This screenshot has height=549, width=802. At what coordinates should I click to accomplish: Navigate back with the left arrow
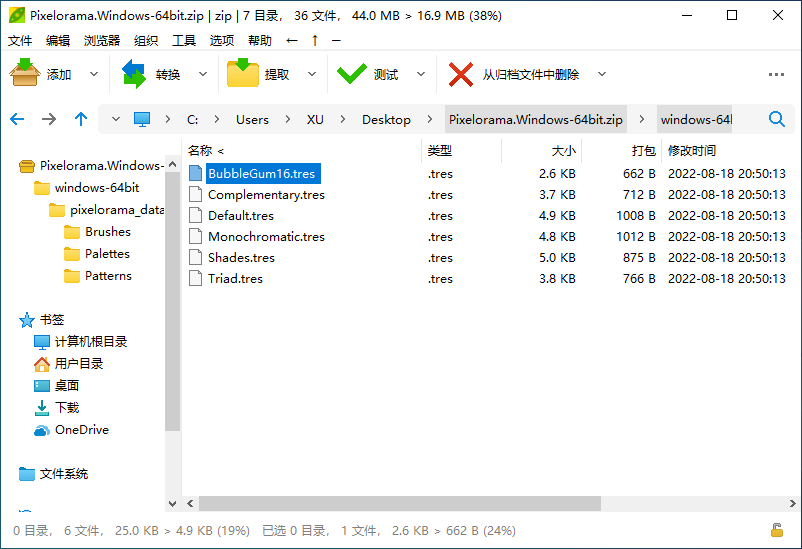(17, 119)
